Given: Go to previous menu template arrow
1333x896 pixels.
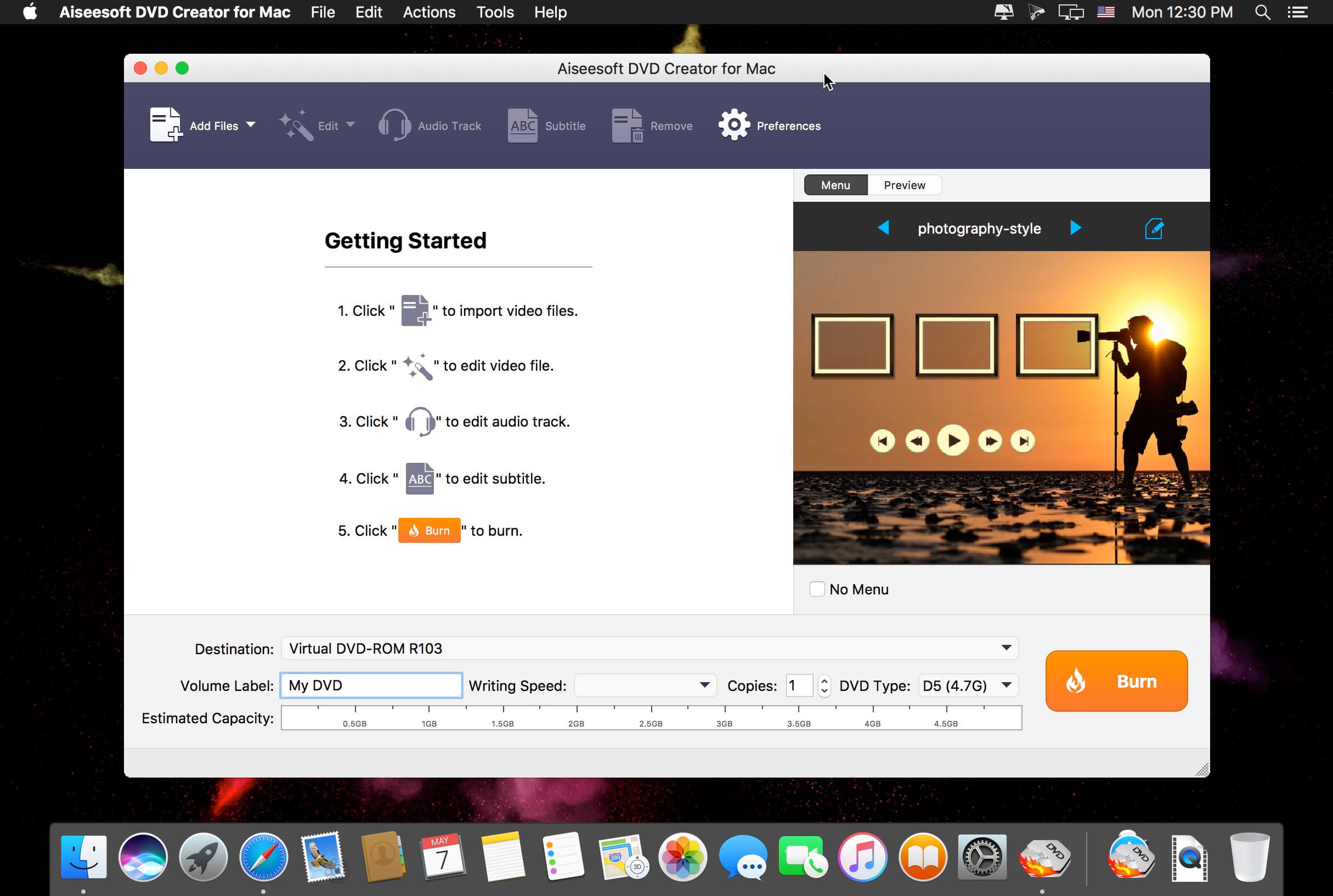Looking at the screenshot, I should (884, 228).
